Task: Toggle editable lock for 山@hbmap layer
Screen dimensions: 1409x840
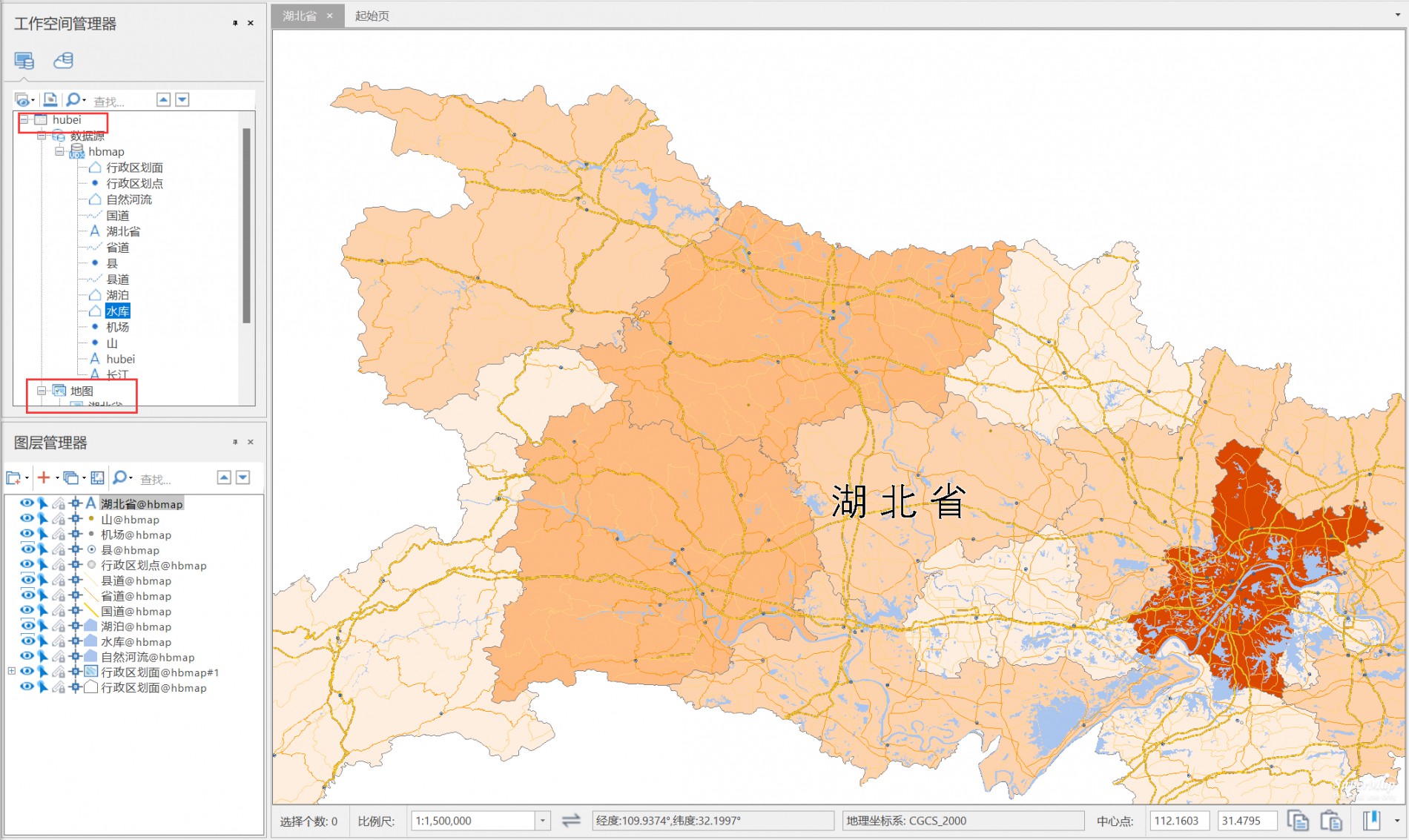Action: point(59,519)
